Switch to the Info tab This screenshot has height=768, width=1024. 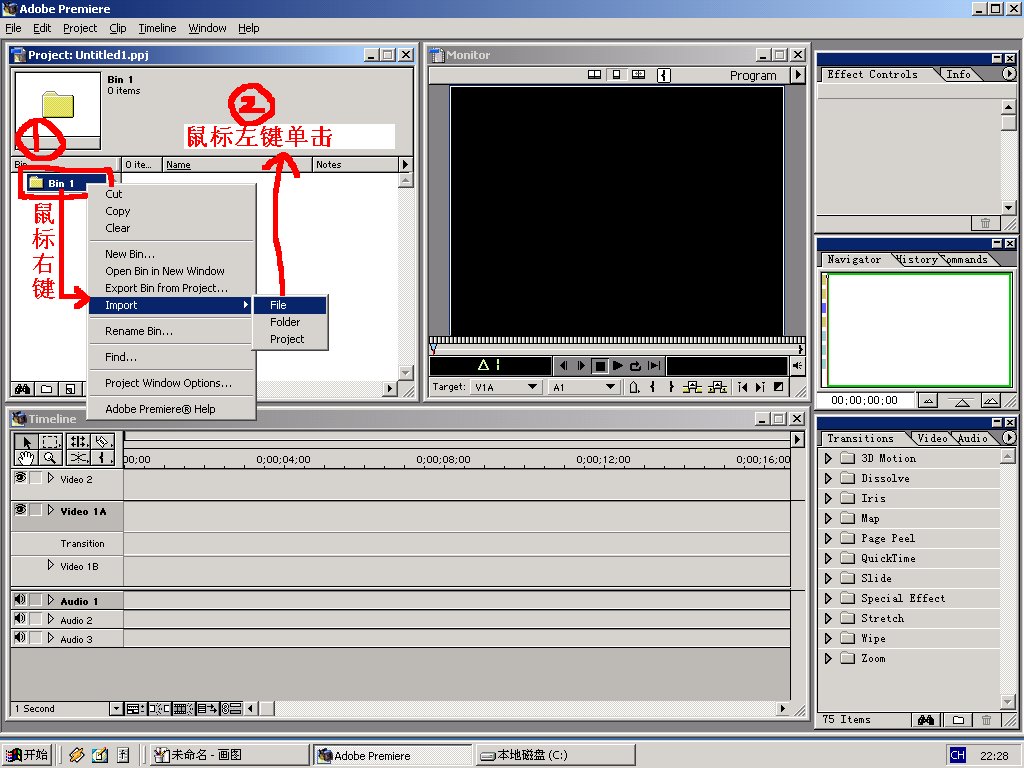pos(959,74)
